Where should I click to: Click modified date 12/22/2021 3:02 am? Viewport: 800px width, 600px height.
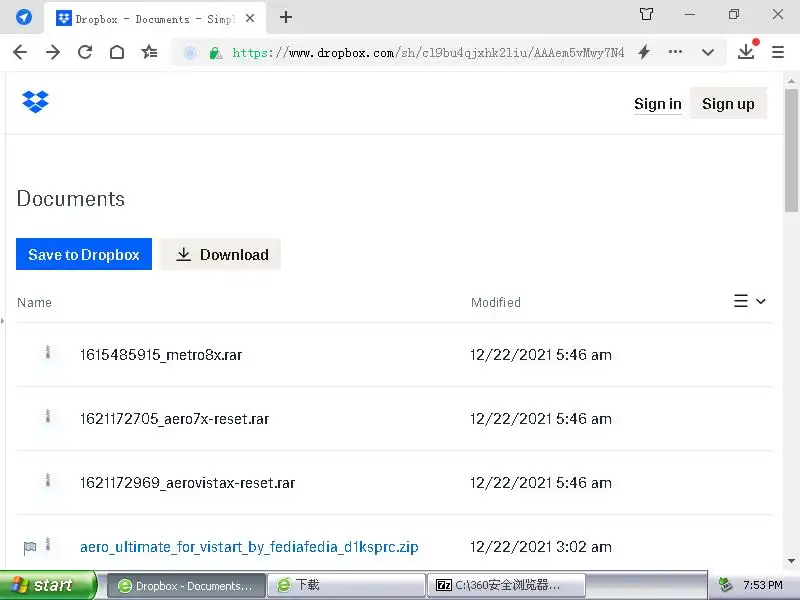tap(541, 547)
